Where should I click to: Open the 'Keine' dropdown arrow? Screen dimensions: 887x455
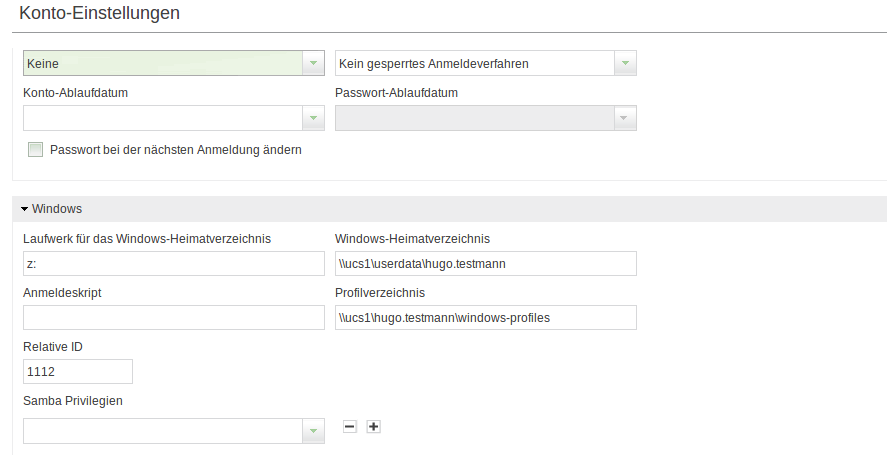tap(313, 63)
